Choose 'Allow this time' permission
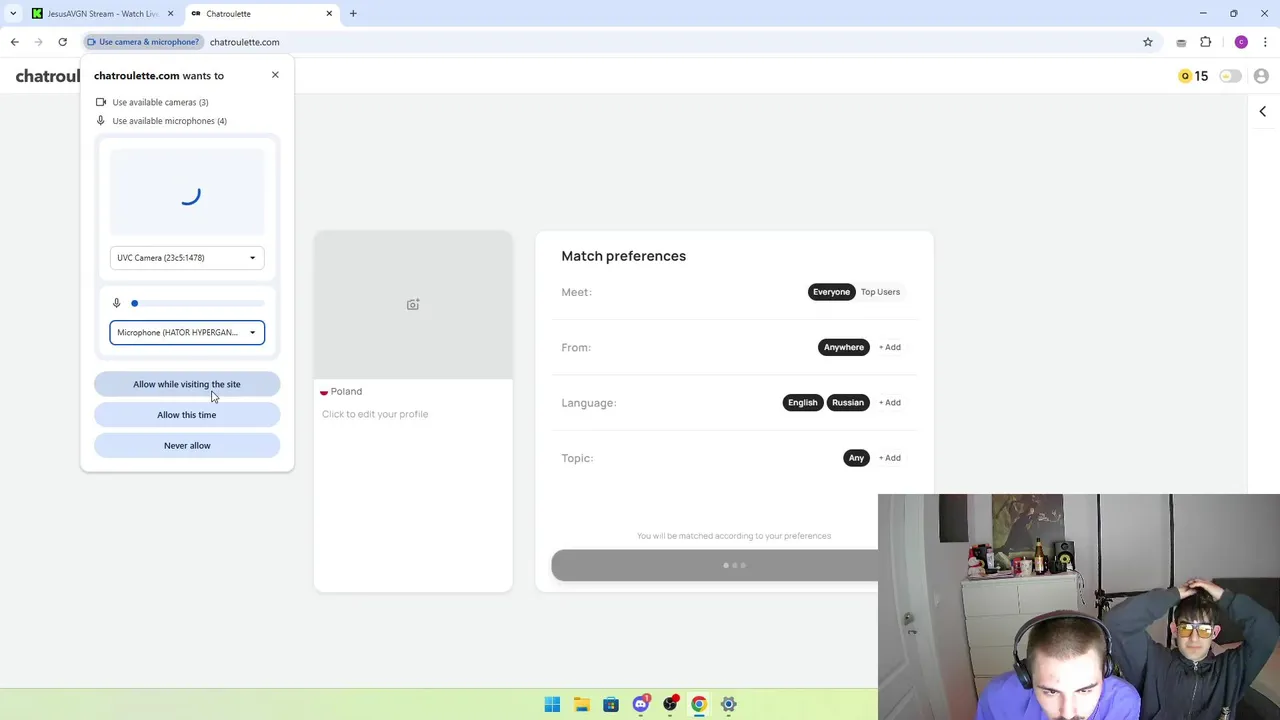This screenshot has width=1280, height=720. (187, 415)
